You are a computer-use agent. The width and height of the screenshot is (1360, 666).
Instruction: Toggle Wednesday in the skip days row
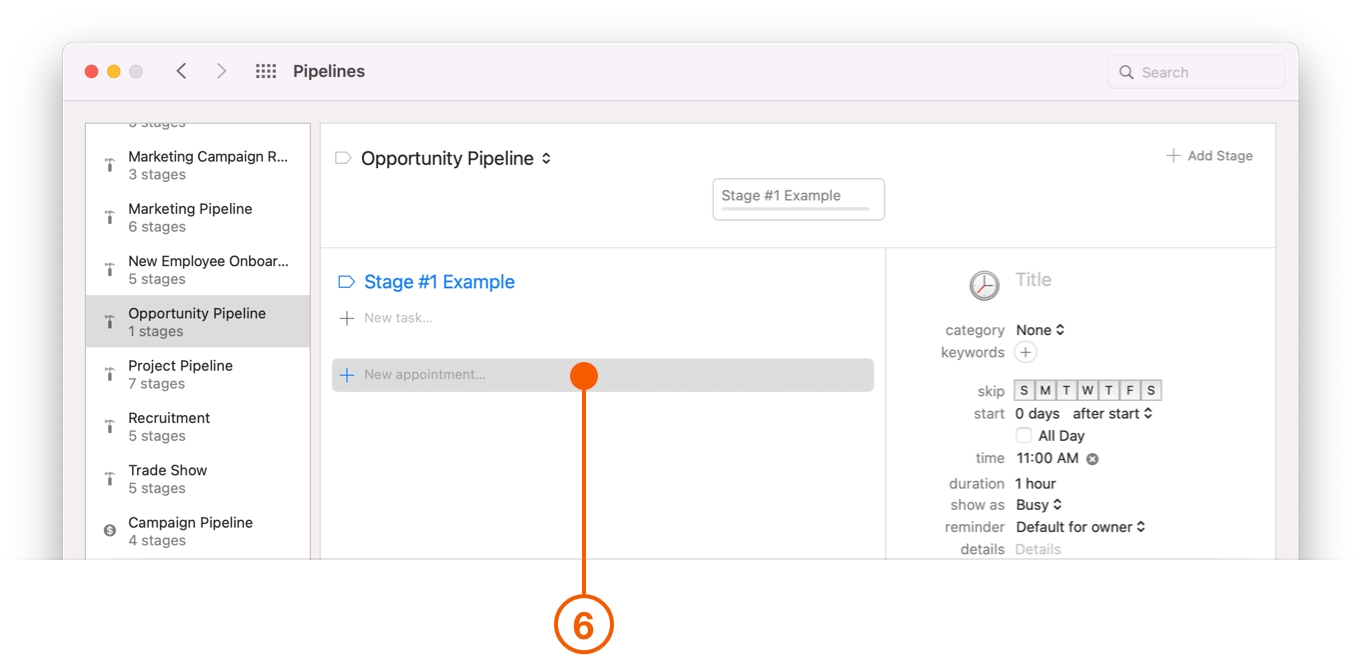1087,389
